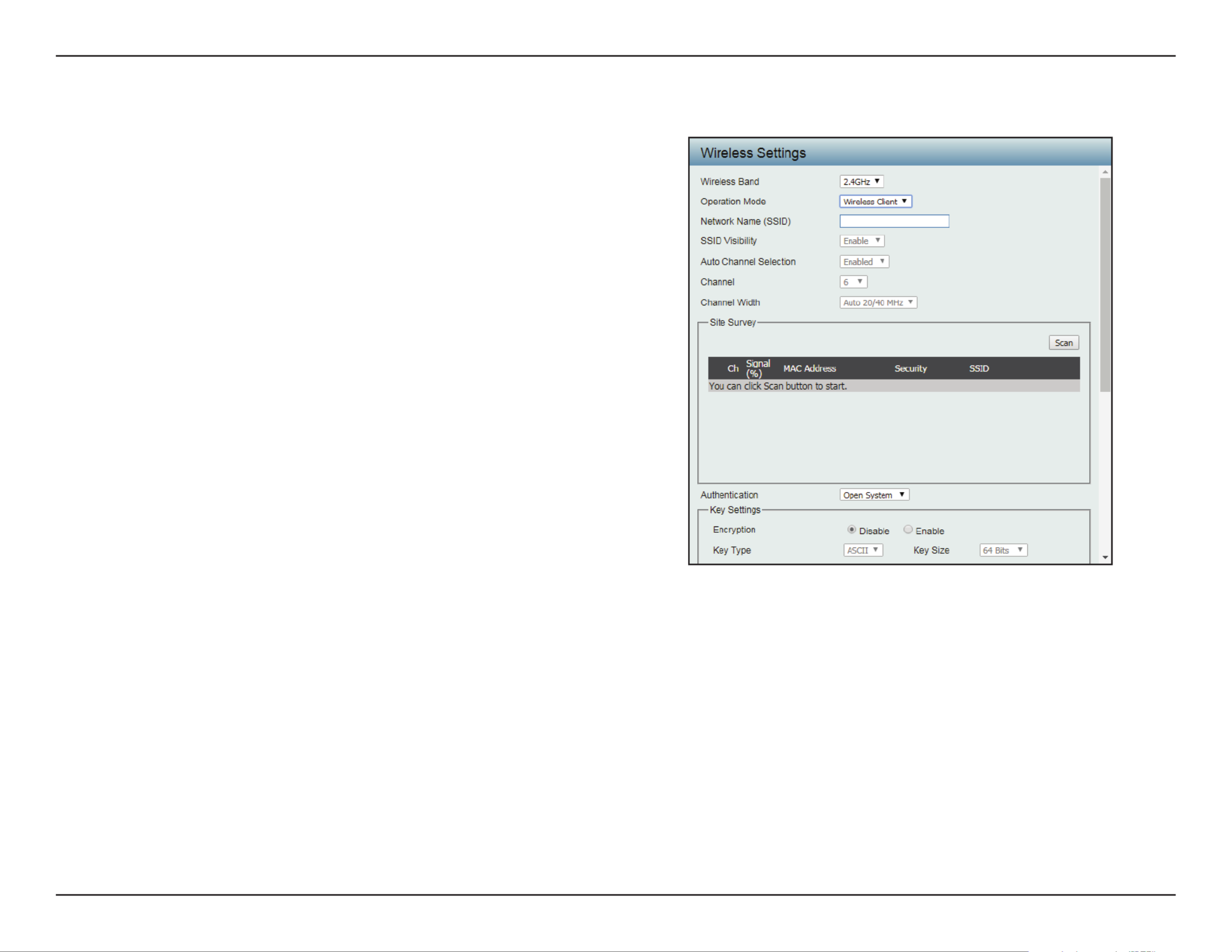Click the Encryption label
Screen dimensions: 1232x952
733,529
